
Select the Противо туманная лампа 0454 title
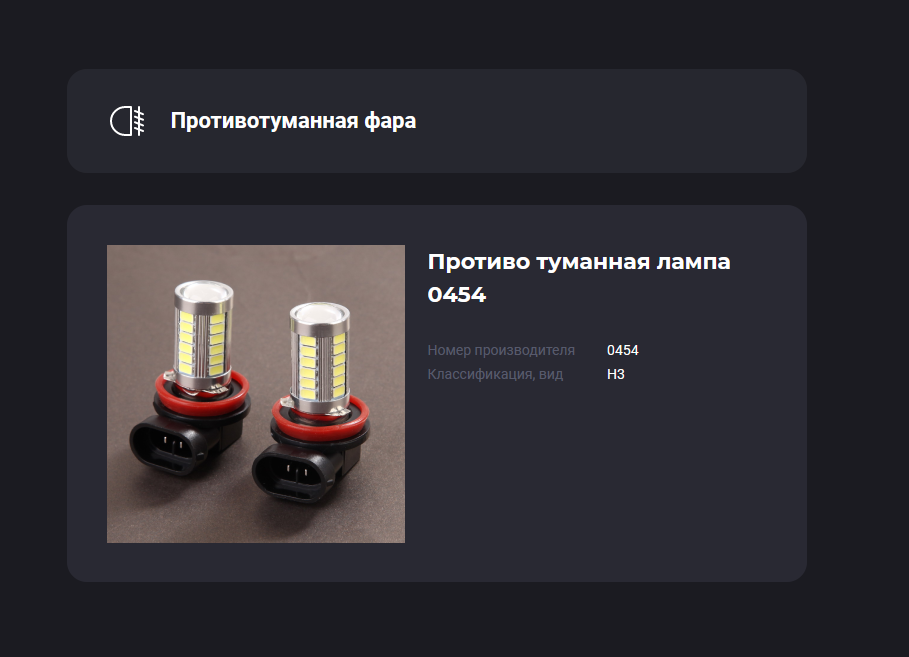(579, 278)
